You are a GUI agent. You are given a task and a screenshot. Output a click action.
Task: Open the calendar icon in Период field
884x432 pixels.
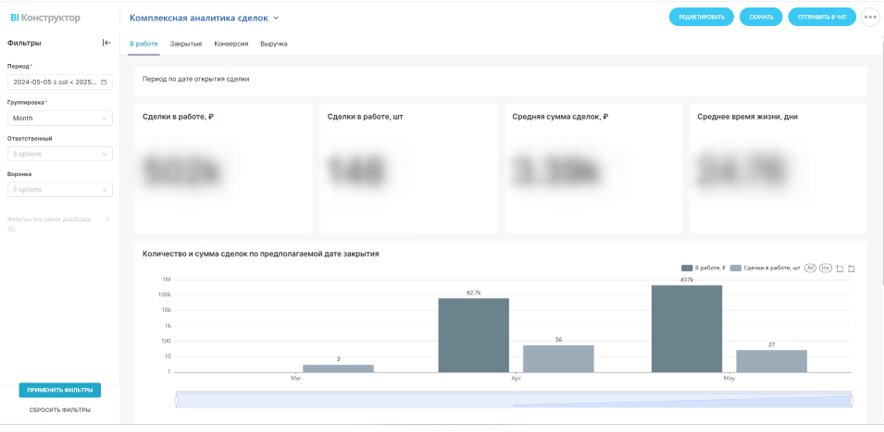point(104,82)
